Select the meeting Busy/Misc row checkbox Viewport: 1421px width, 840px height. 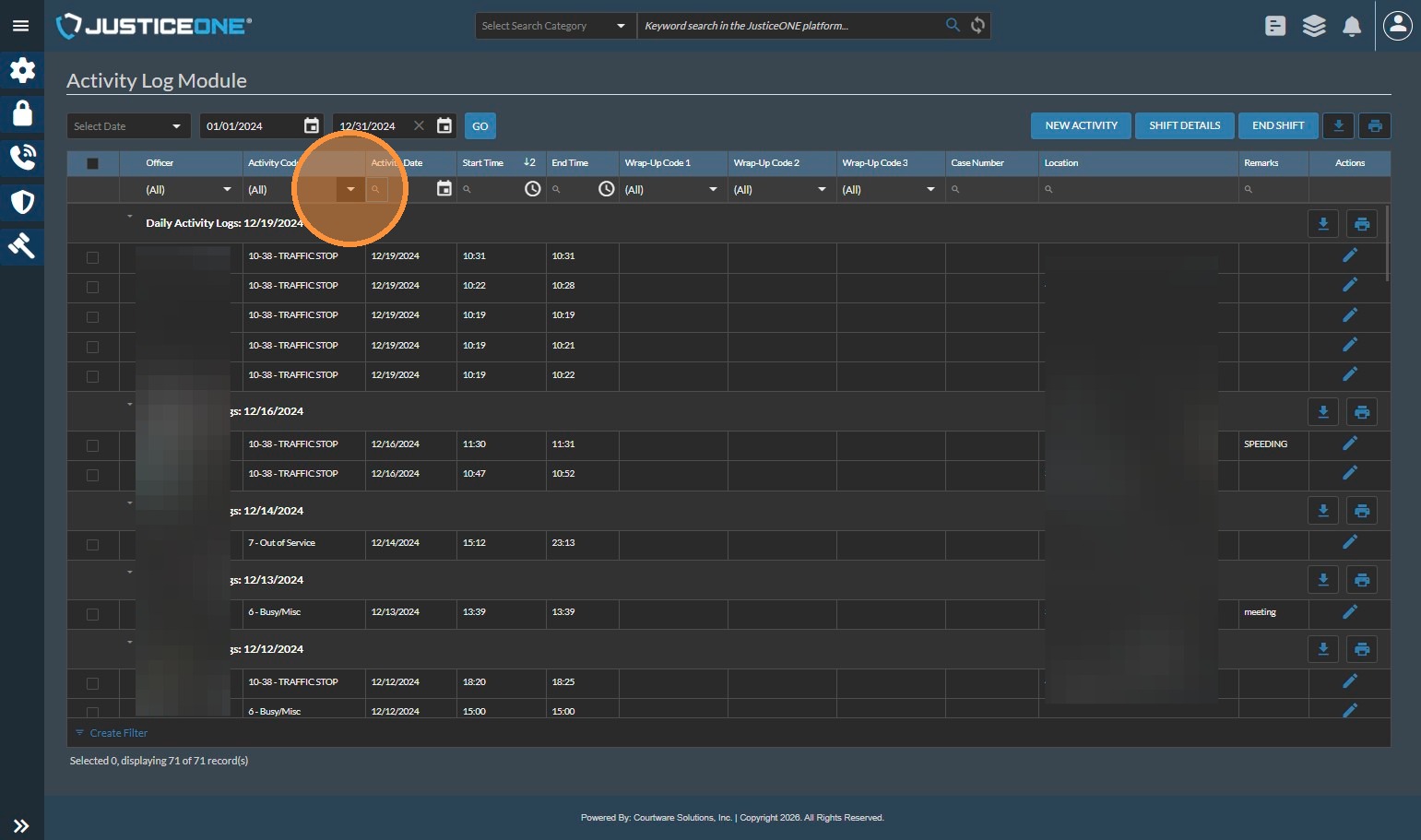[92, 613]
